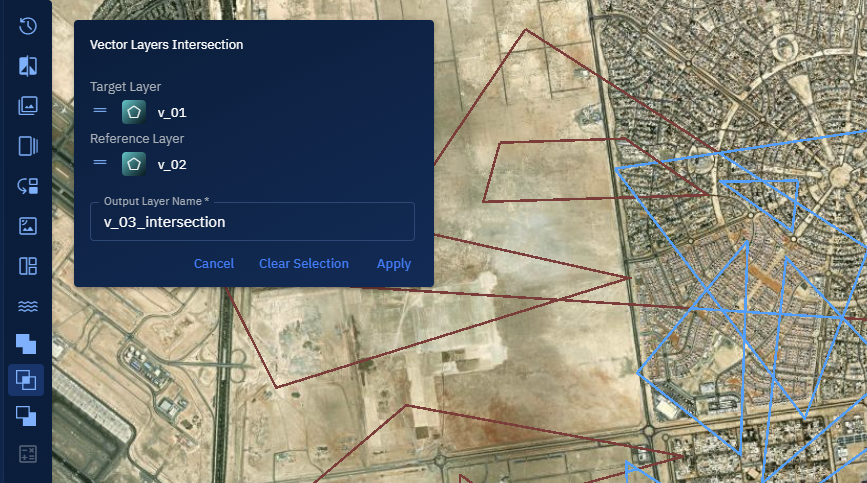Select the vector difference squares tool
This screenshot has width=867, height=483.
coord(27,416)
